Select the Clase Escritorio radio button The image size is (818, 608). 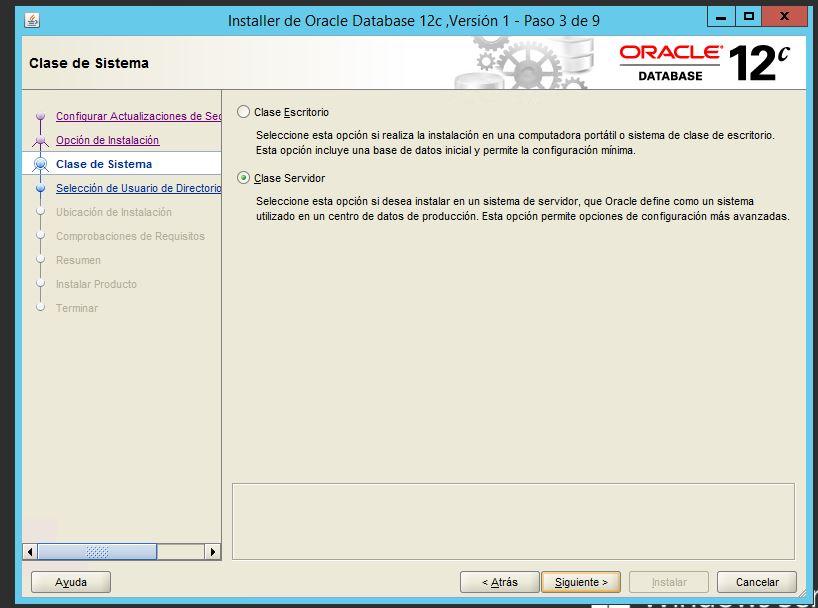[243, 112]
